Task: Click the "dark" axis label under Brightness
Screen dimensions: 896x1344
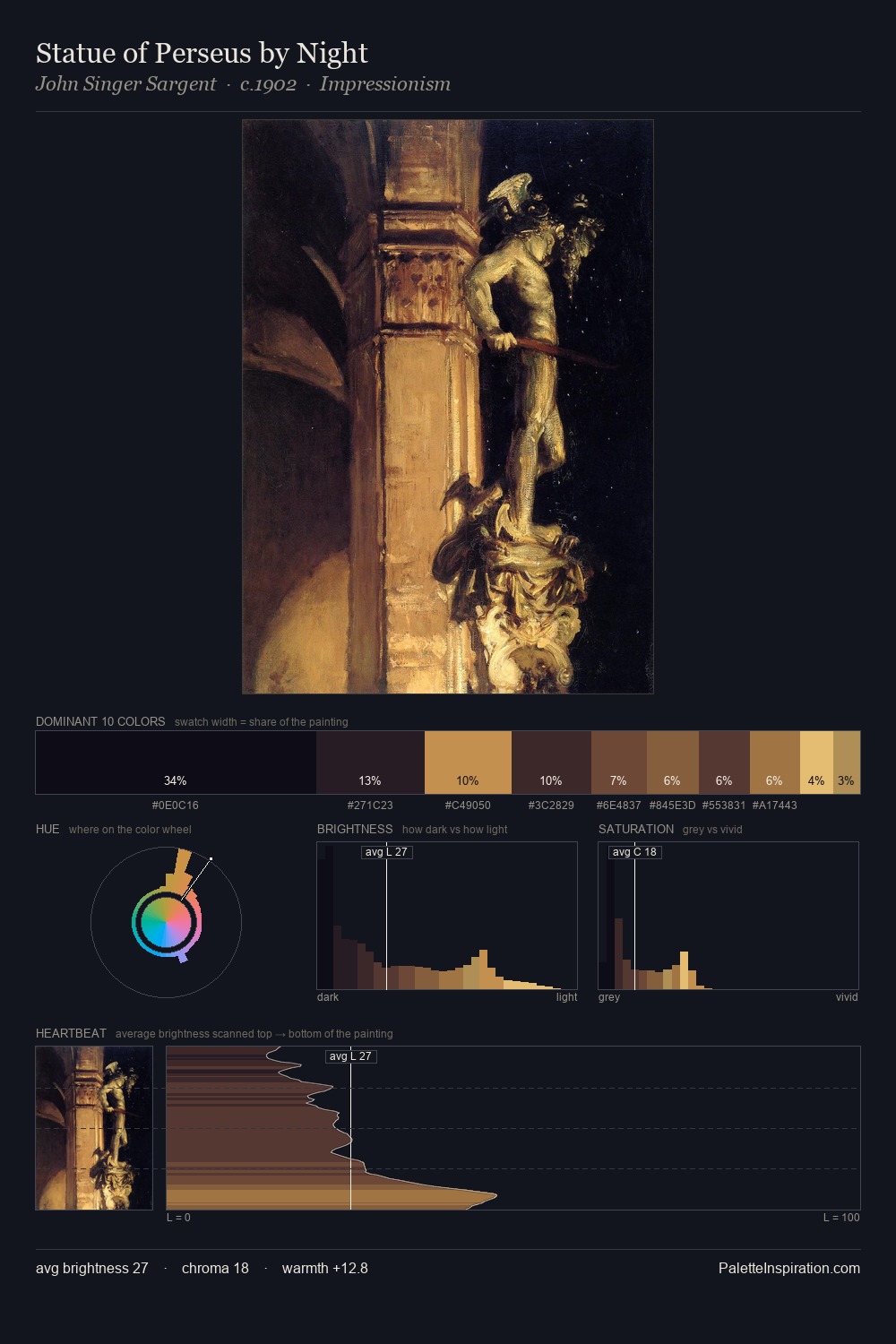Action: [x=328, y=997]
